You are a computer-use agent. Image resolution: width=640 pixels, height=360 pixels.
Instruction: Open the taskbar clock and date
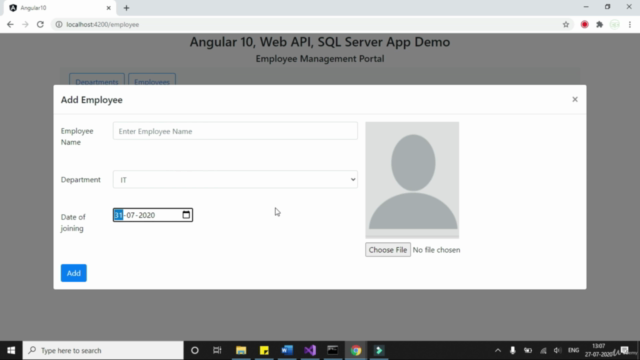coord(598,350)
